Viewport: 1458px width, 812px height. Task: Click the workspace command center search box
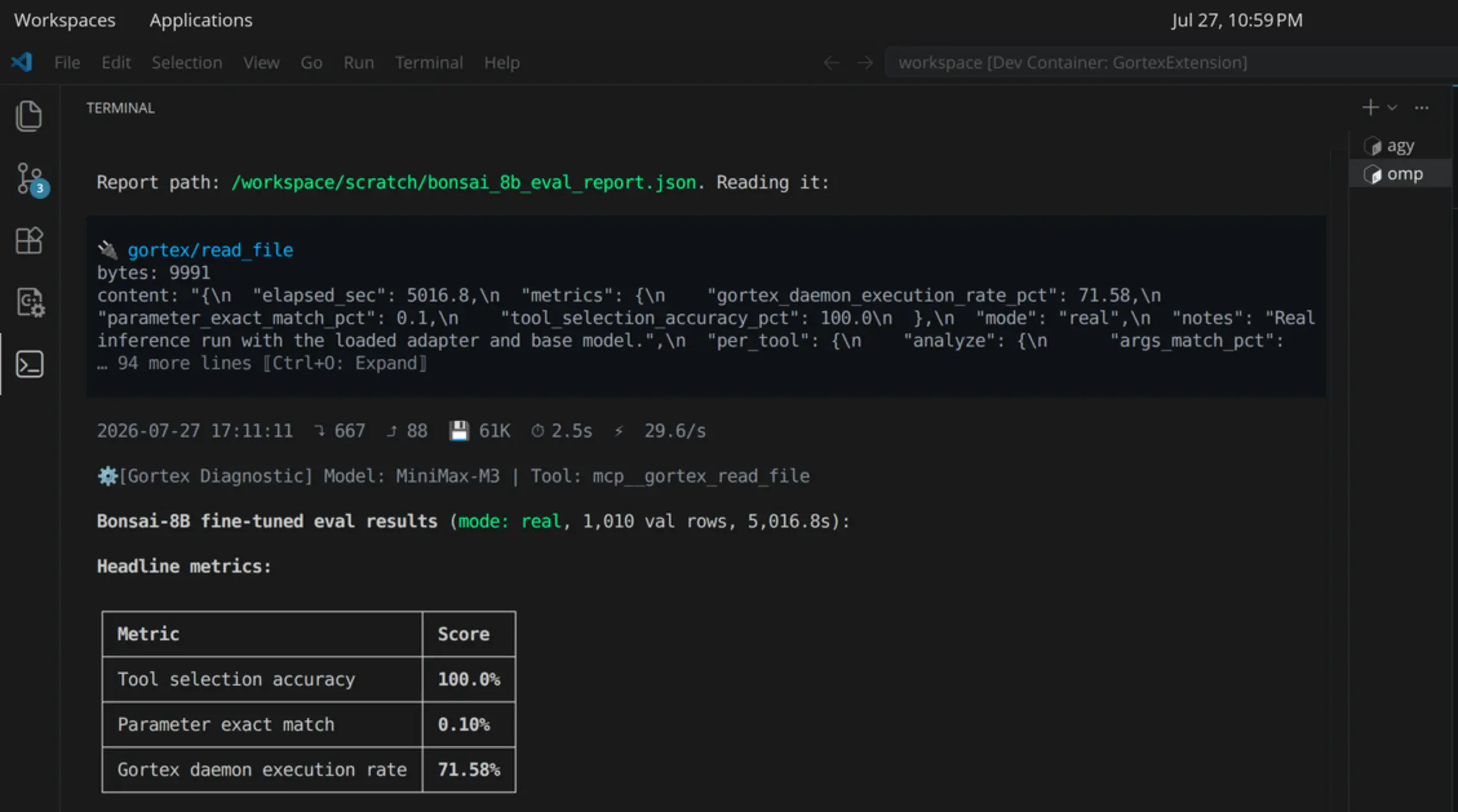tap(1171, 63)
